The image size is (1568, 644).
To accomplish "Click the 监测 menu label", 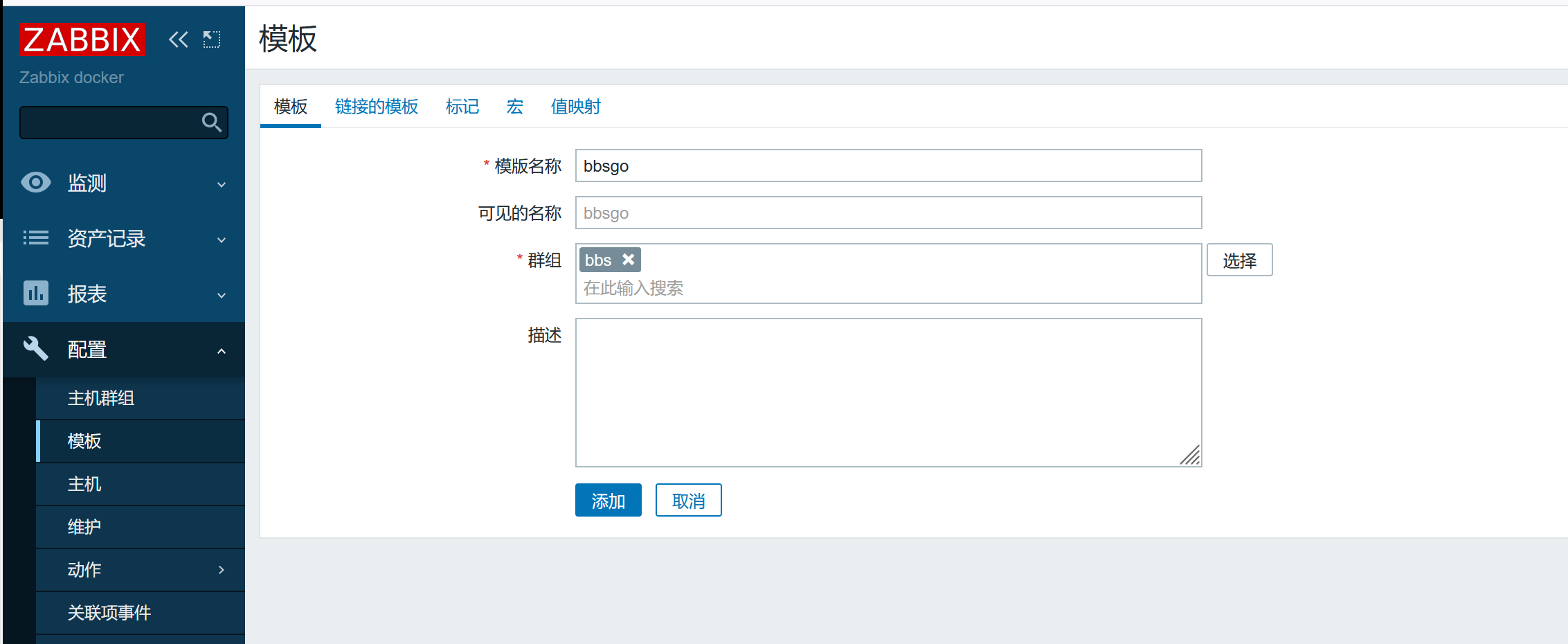I will pos(87,183).
